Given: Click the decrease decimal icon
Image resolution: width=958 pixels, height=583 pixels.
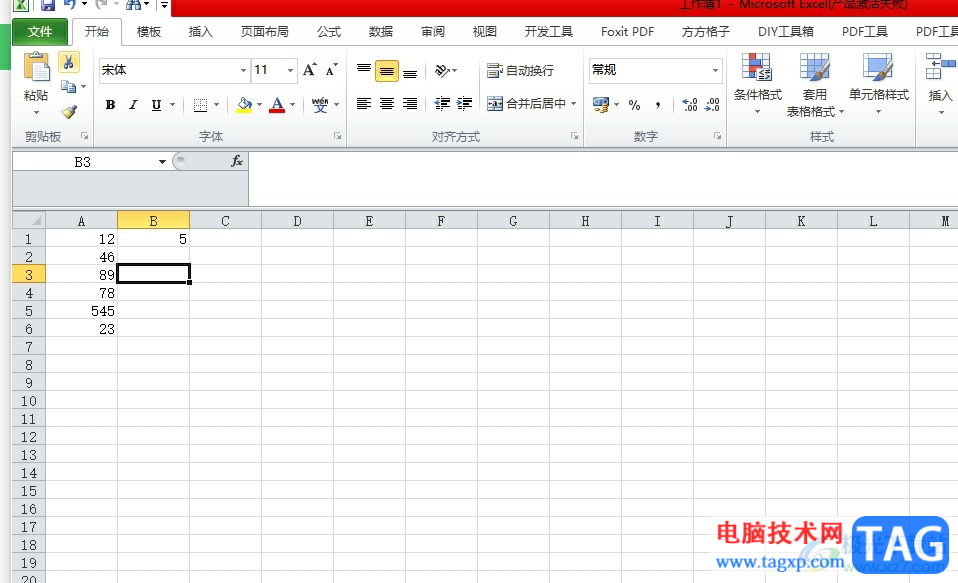Looking at the screenshot, I should point(712,105).
